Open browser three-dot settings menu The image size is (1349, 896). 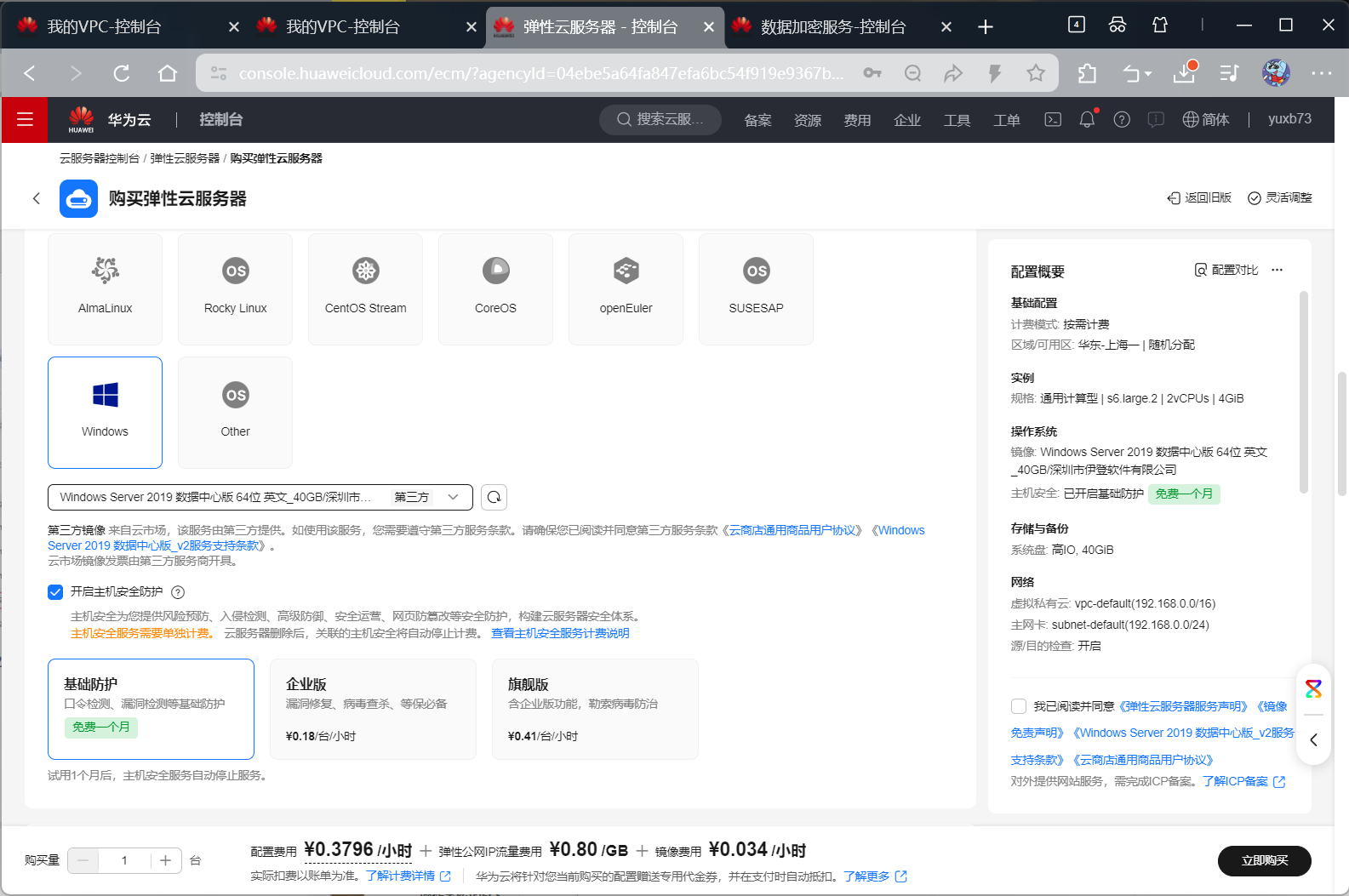(1321, 73)
